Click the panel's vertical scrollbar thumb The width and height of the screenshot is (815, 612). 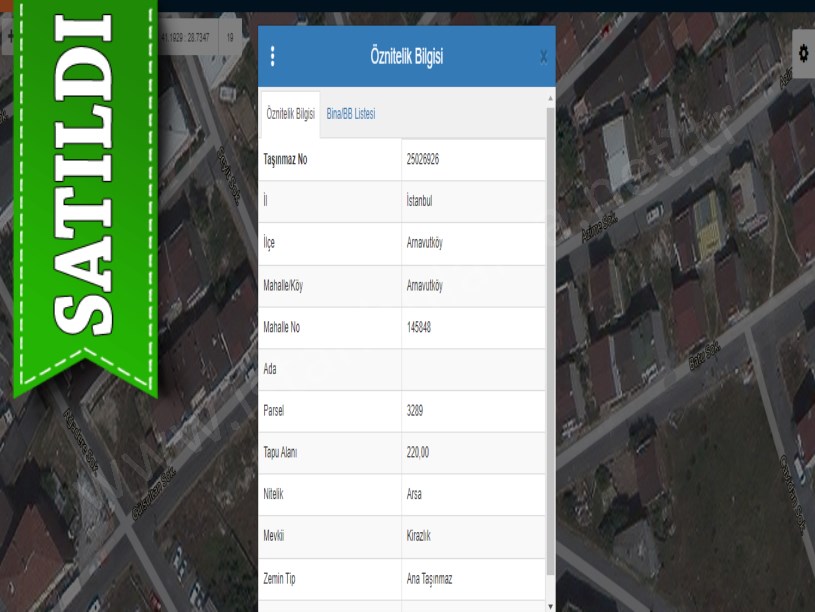550,340
